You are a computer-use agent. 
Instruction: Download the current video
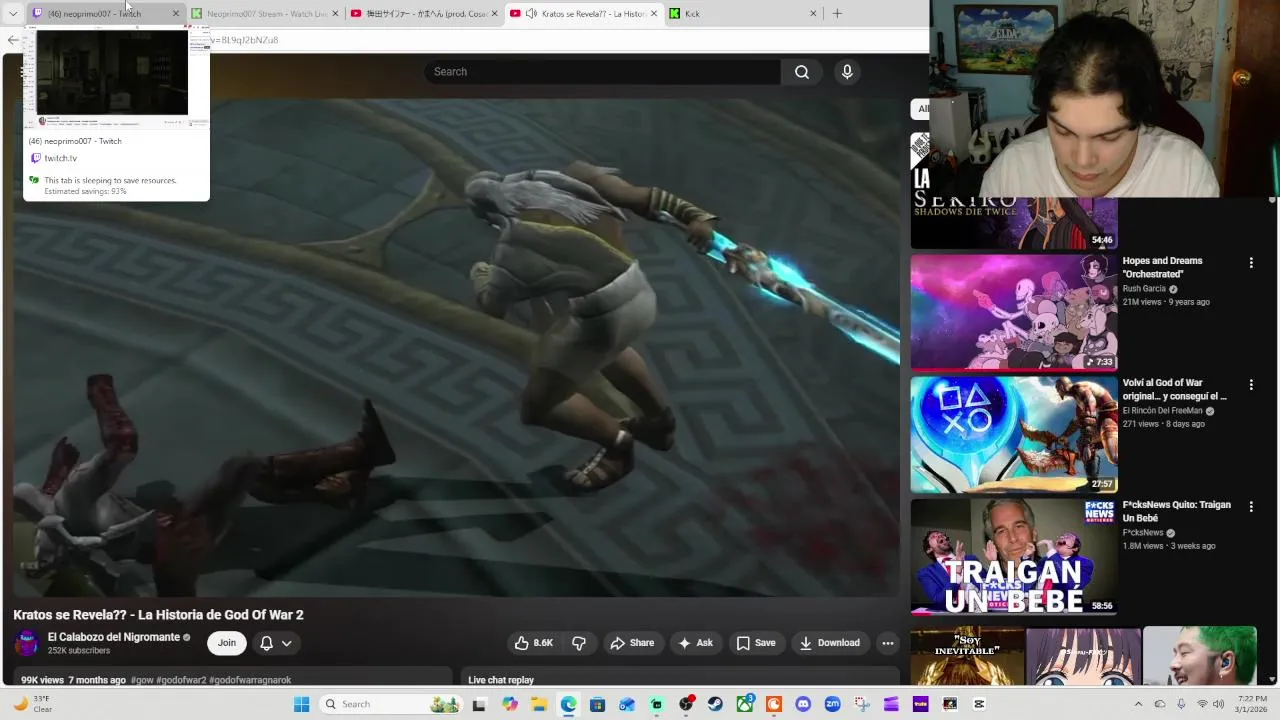(830, 643)
